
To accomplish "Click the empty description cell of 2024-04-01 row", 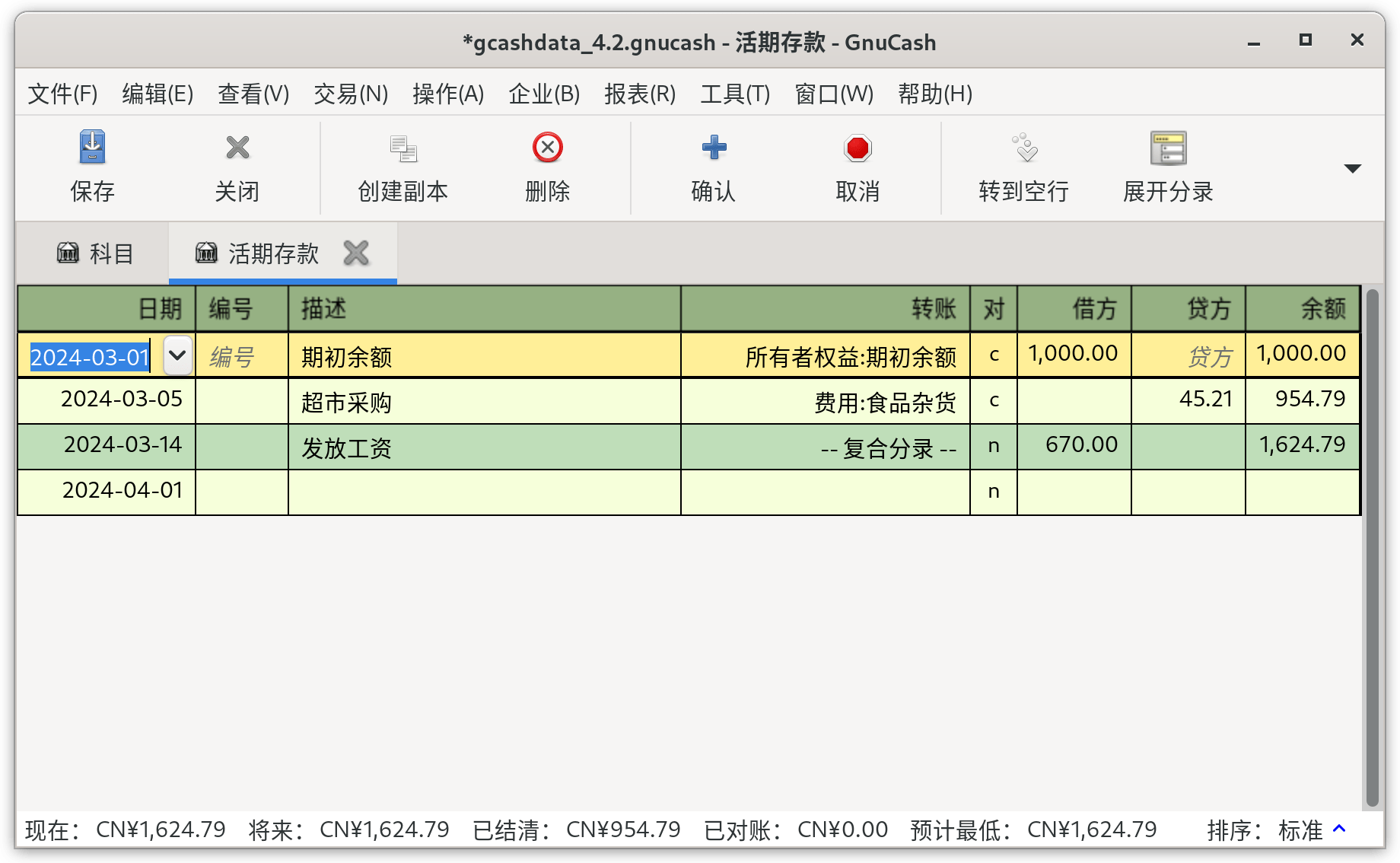I will pyautogui.click(x=485, y=492).
